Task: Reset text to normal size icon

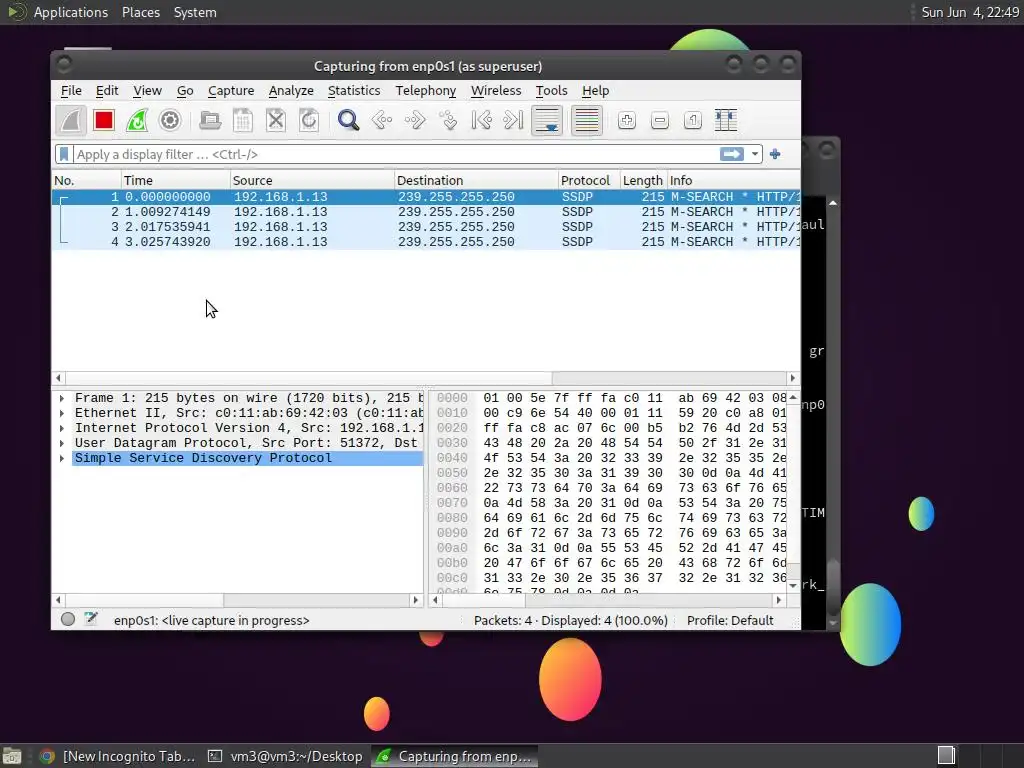Action: [693, 121]
